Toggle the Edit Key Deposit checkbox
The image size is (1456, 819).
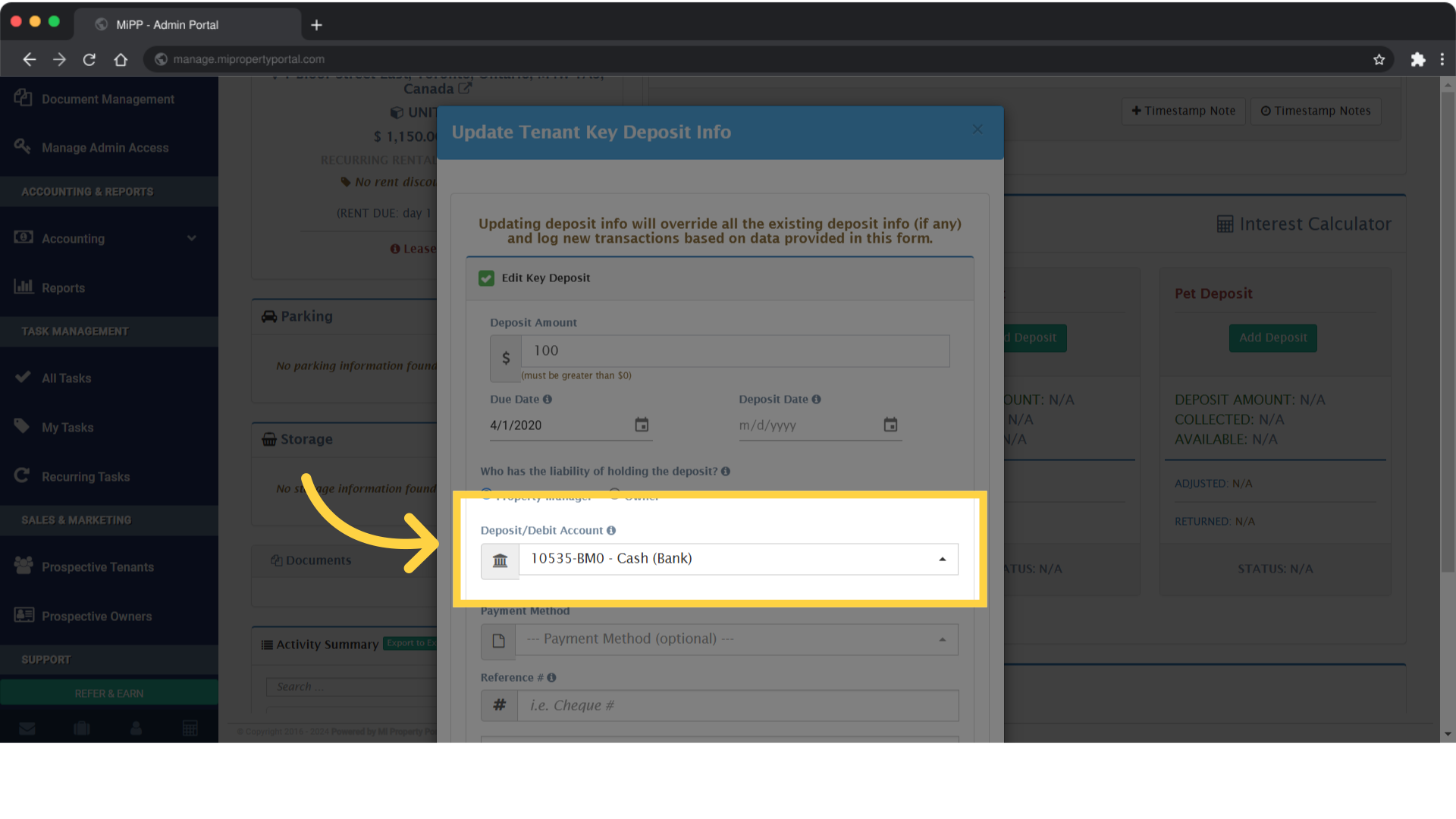(486, 278)
